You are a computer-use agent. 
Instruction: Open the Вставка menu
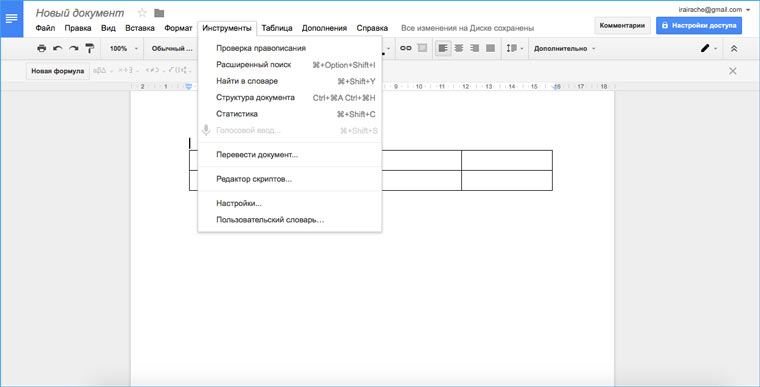[140, 28]
